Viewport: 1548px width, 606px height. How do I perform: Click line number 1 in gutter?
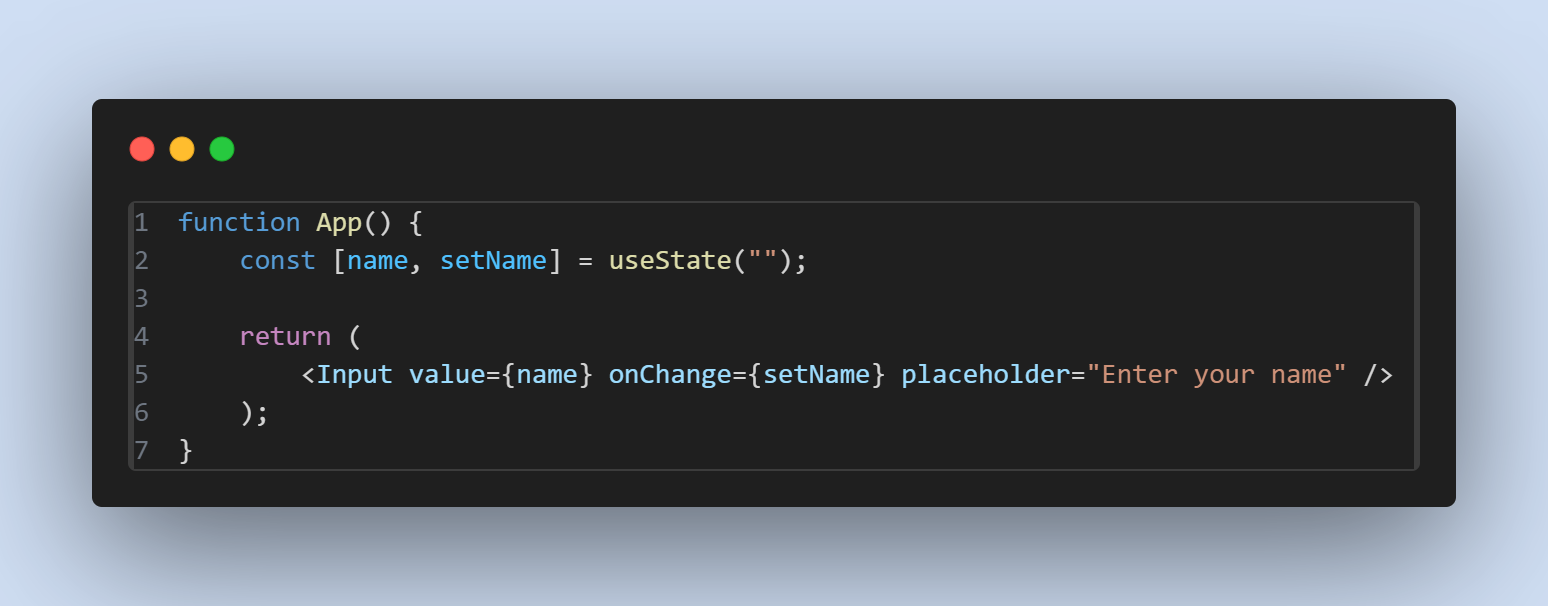click(141, 222)
